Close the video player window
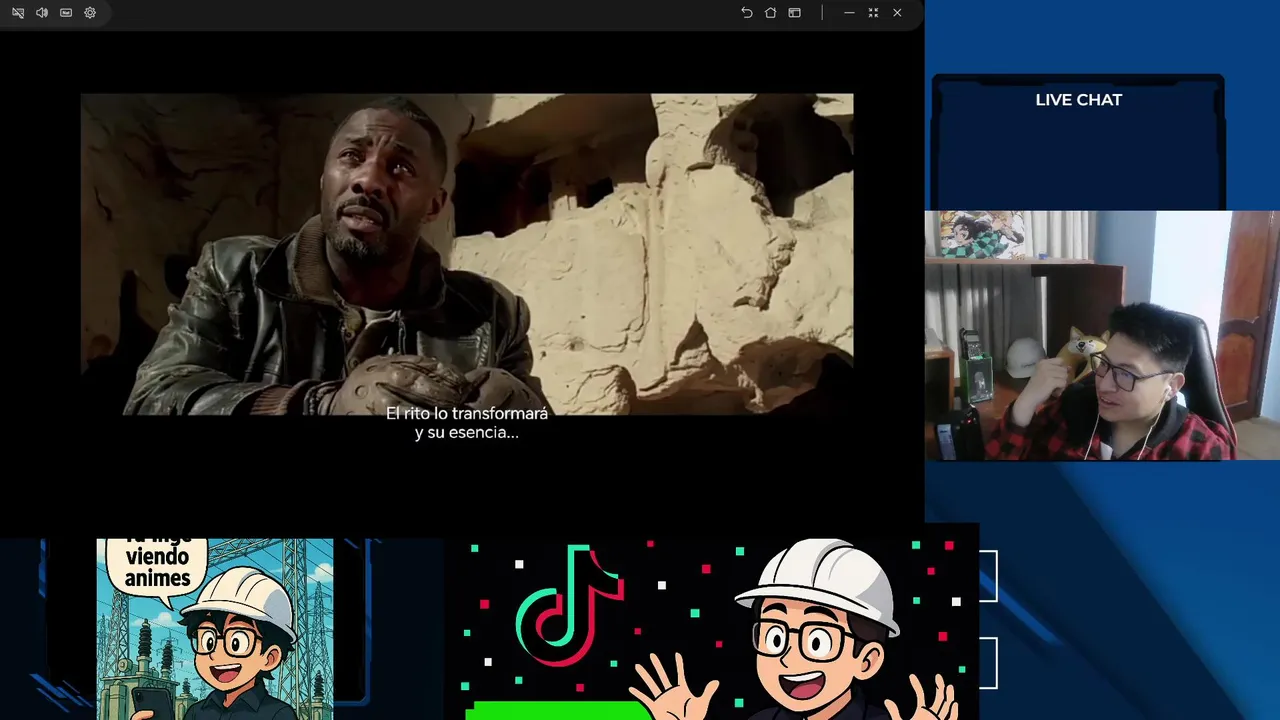Screen dimensions: 1280x720 [897, 13]
